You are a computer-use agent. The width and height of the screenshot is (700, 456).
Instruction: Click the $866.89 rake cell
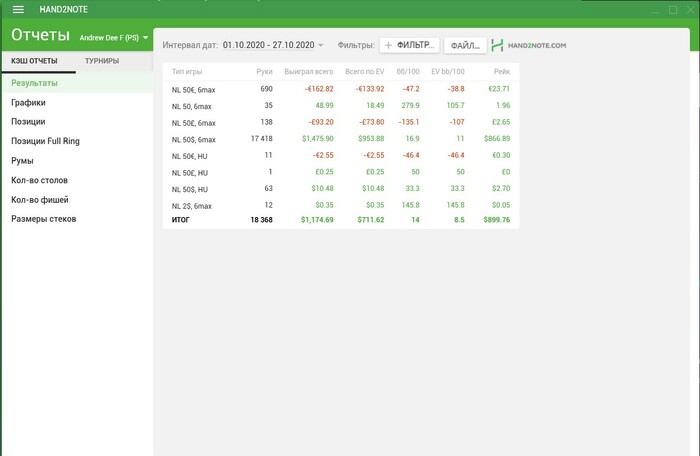pyautogui.click(x=497, y=139)
